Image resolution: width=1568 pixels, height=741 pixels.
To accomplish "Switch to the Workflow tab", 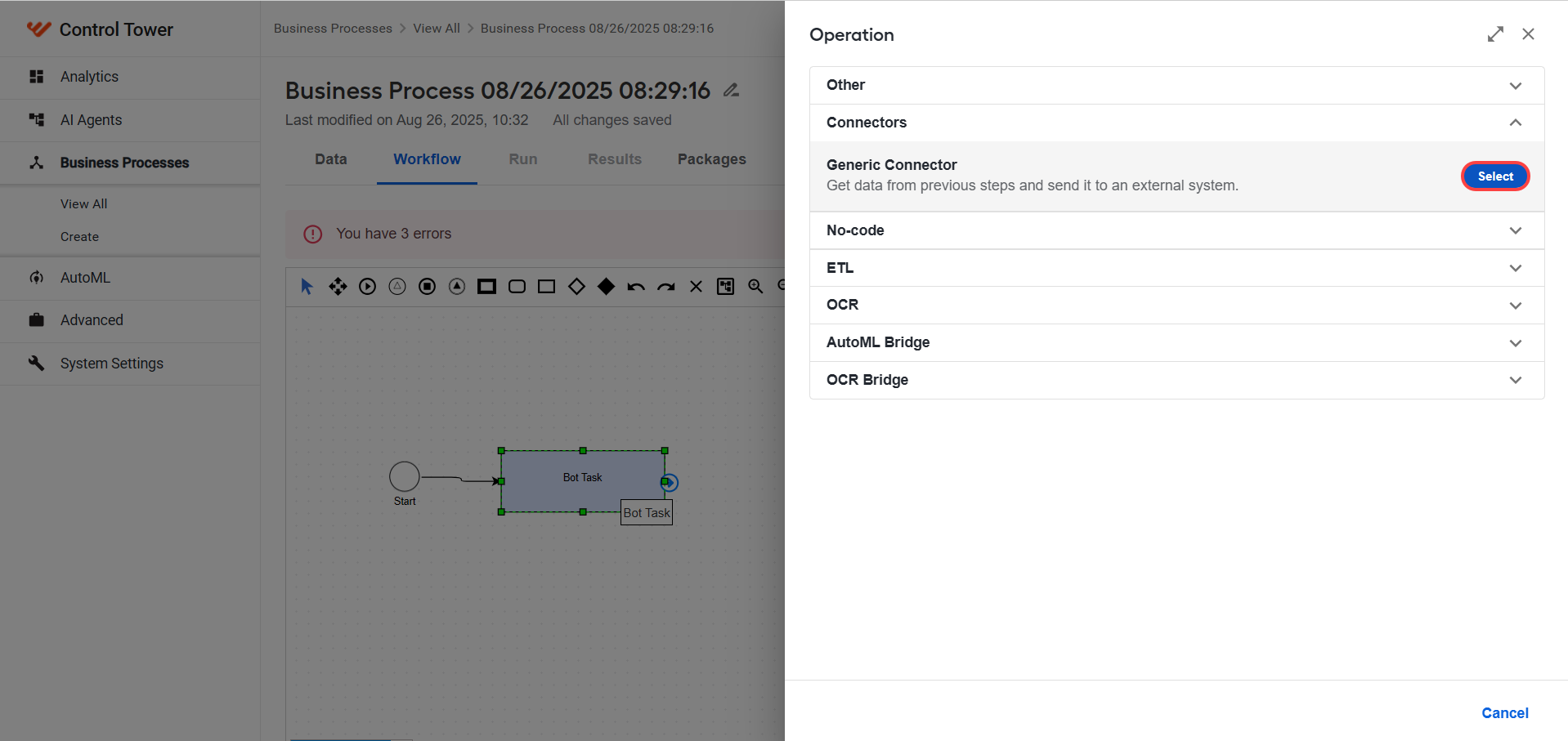I will click(427, 159).
